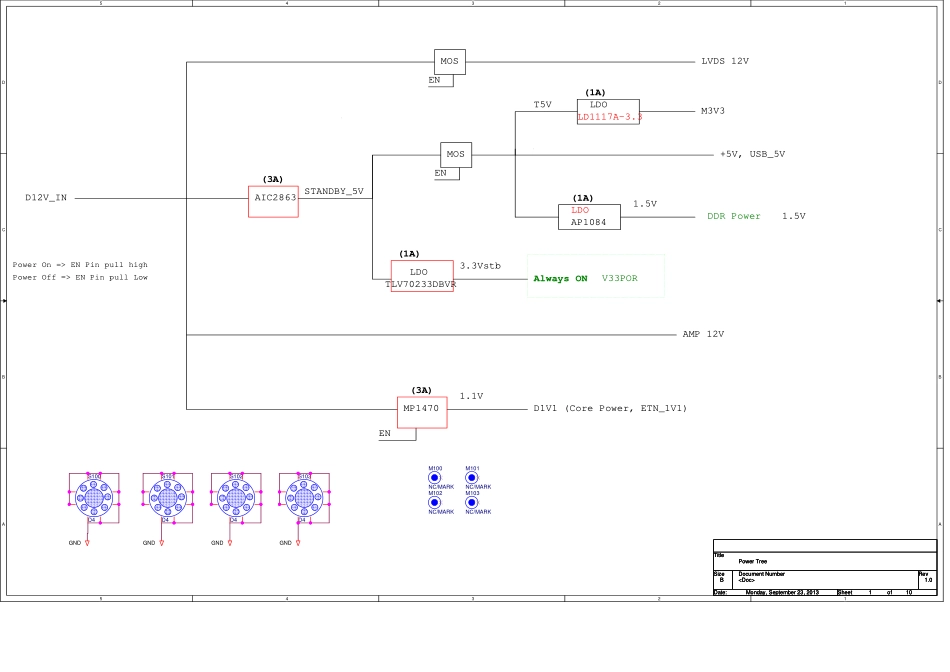Viewport: 950px width, 672px height.
Task: Select the green DDR Power label
Action: pyautogui.click(x=734, y=217)
